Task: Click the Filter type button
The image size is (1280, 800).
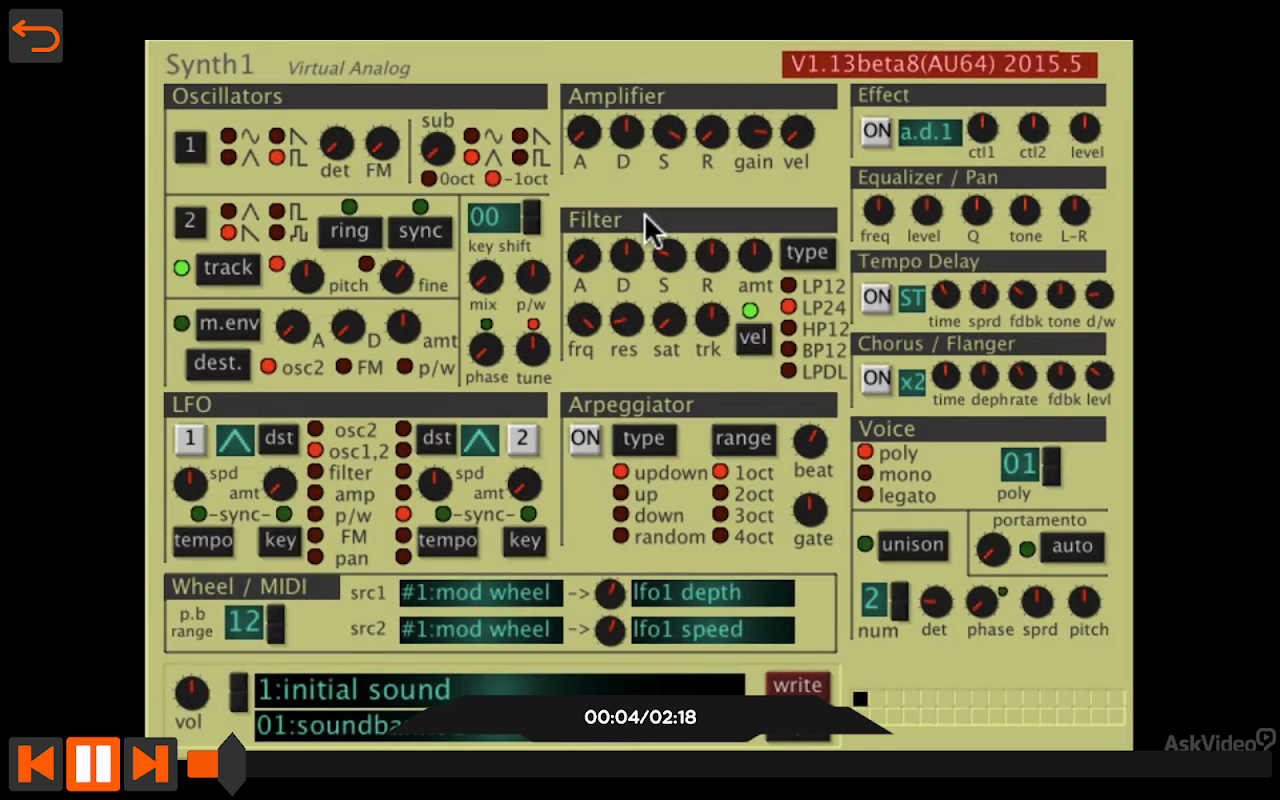Action: (x=807, y=252)
